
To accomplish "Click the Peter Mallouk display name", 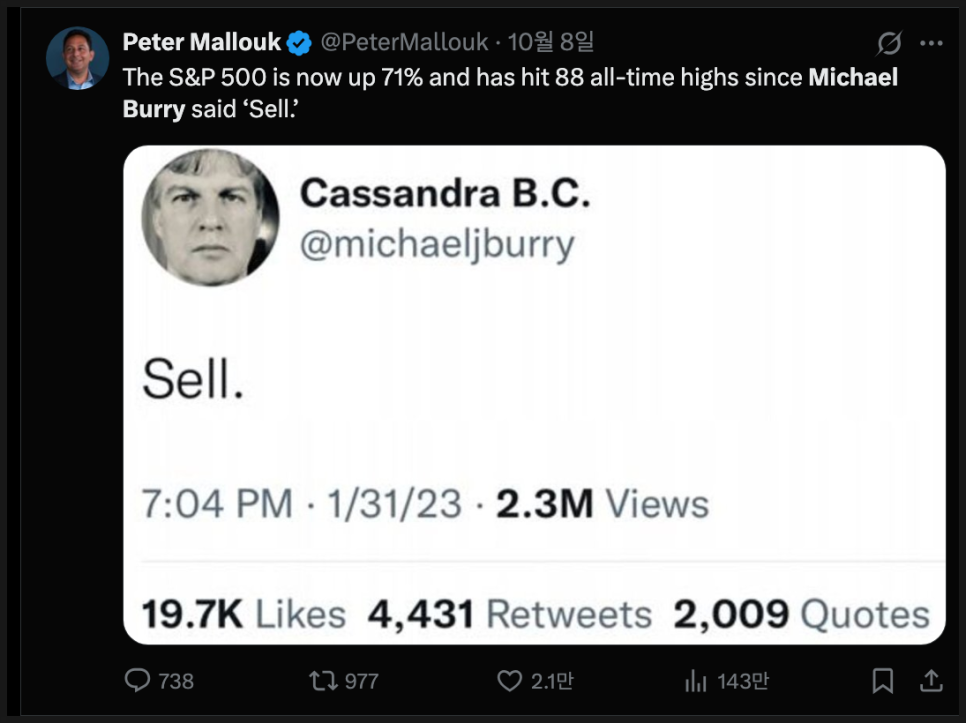I will click(202, 42).
